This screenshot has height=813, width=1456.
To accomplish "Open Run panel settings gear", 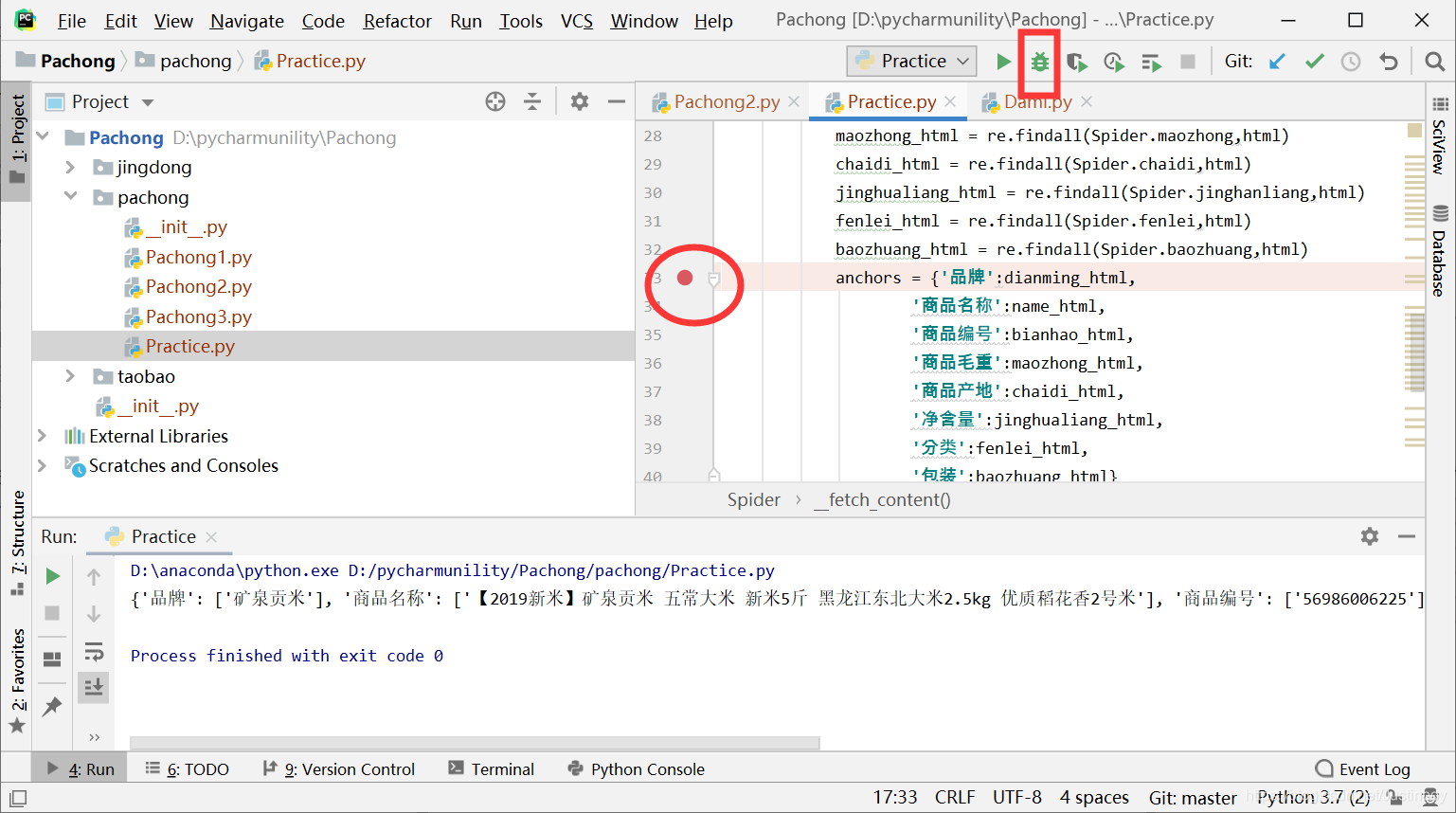I will (1370, 536).
